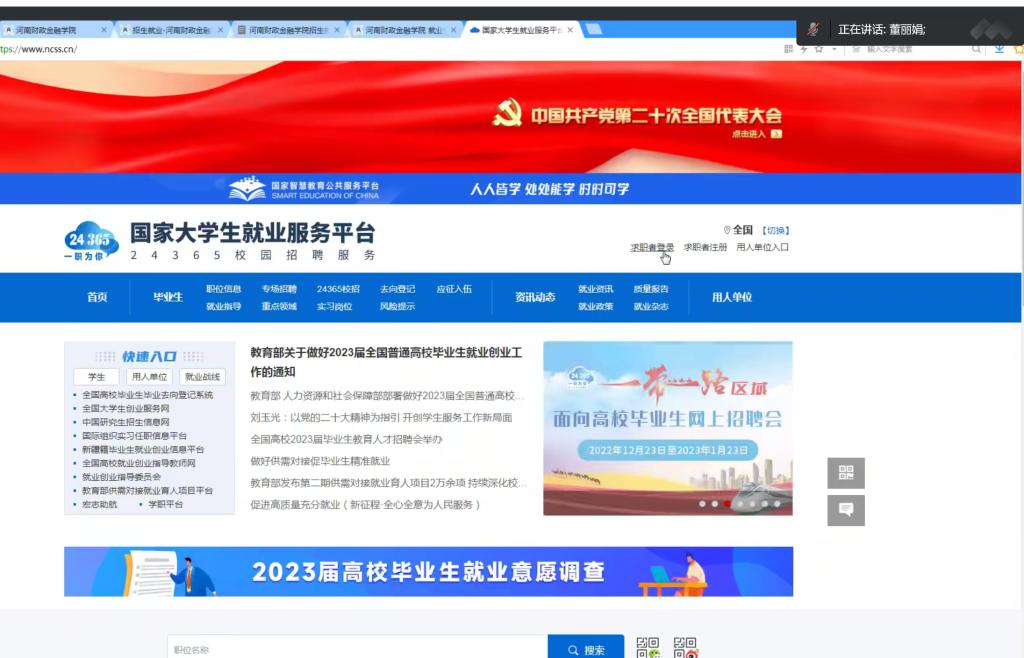The width and height of the screenshot is (1024, 658).
Task: Switch to the 河南财政金融学院招生 tab
Action: (288, 30)
